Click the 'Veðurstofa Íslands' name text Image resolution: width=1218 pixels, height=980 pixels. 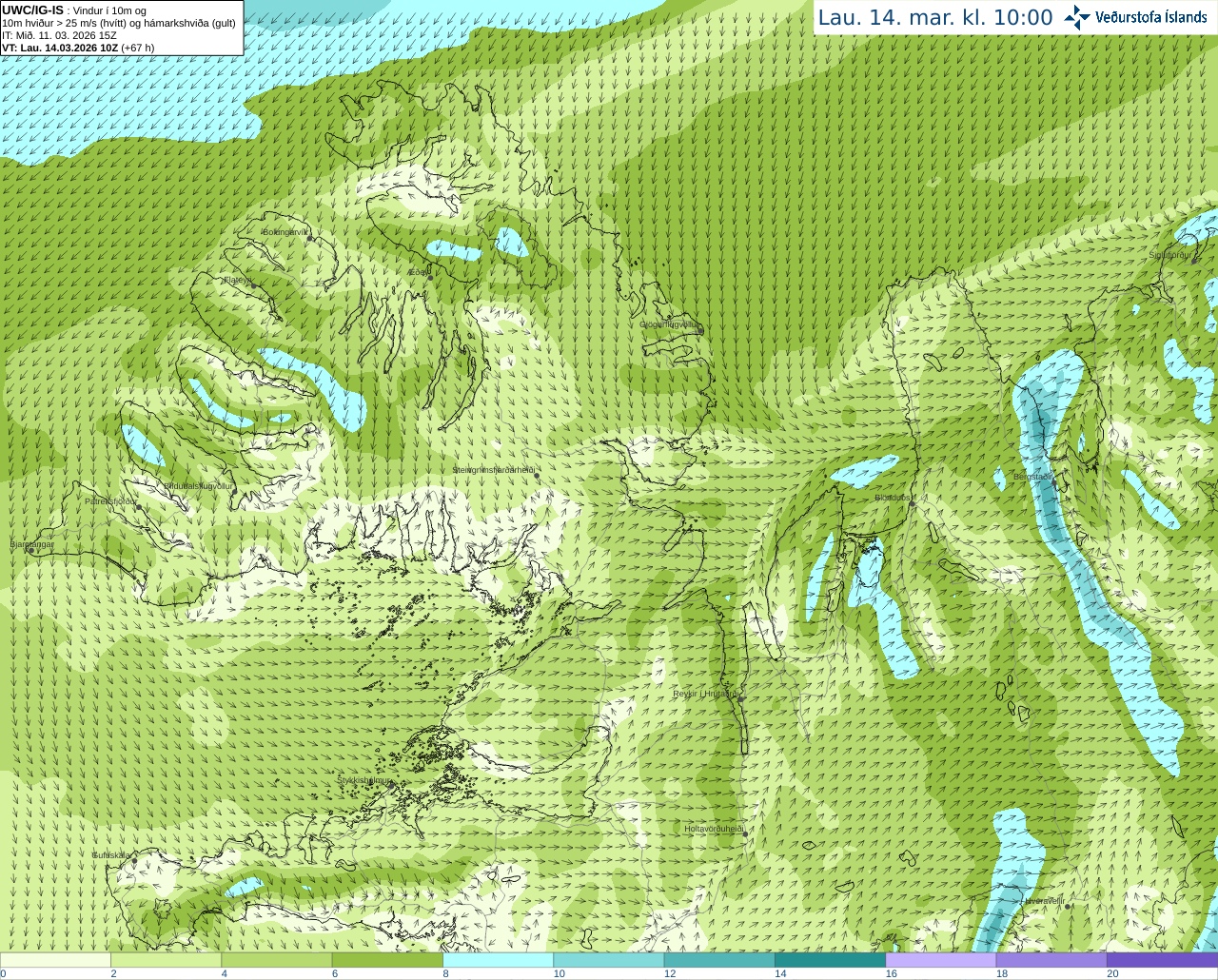(1151, 17)
